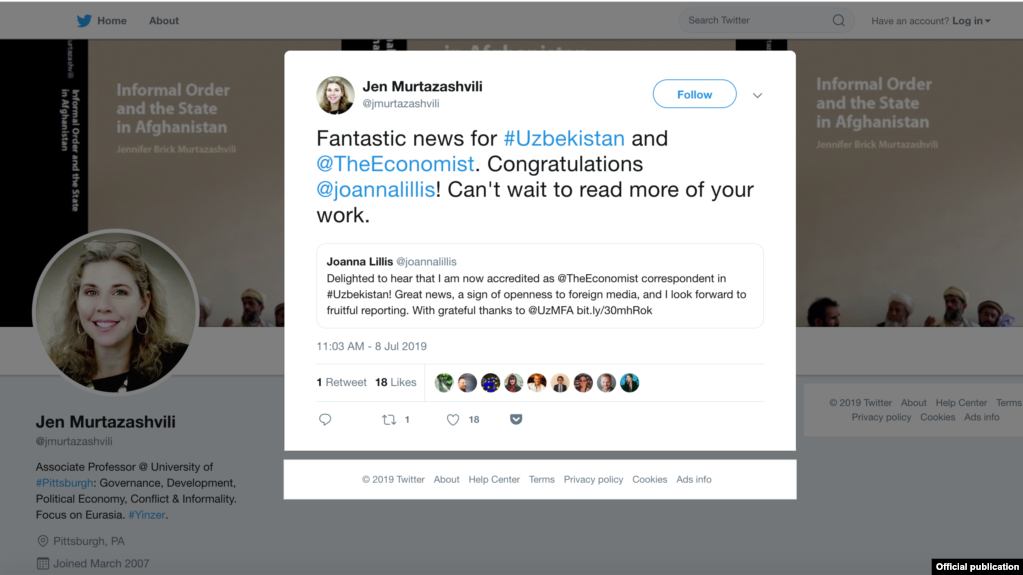Click the Twitter bird logo

point(84,21)
